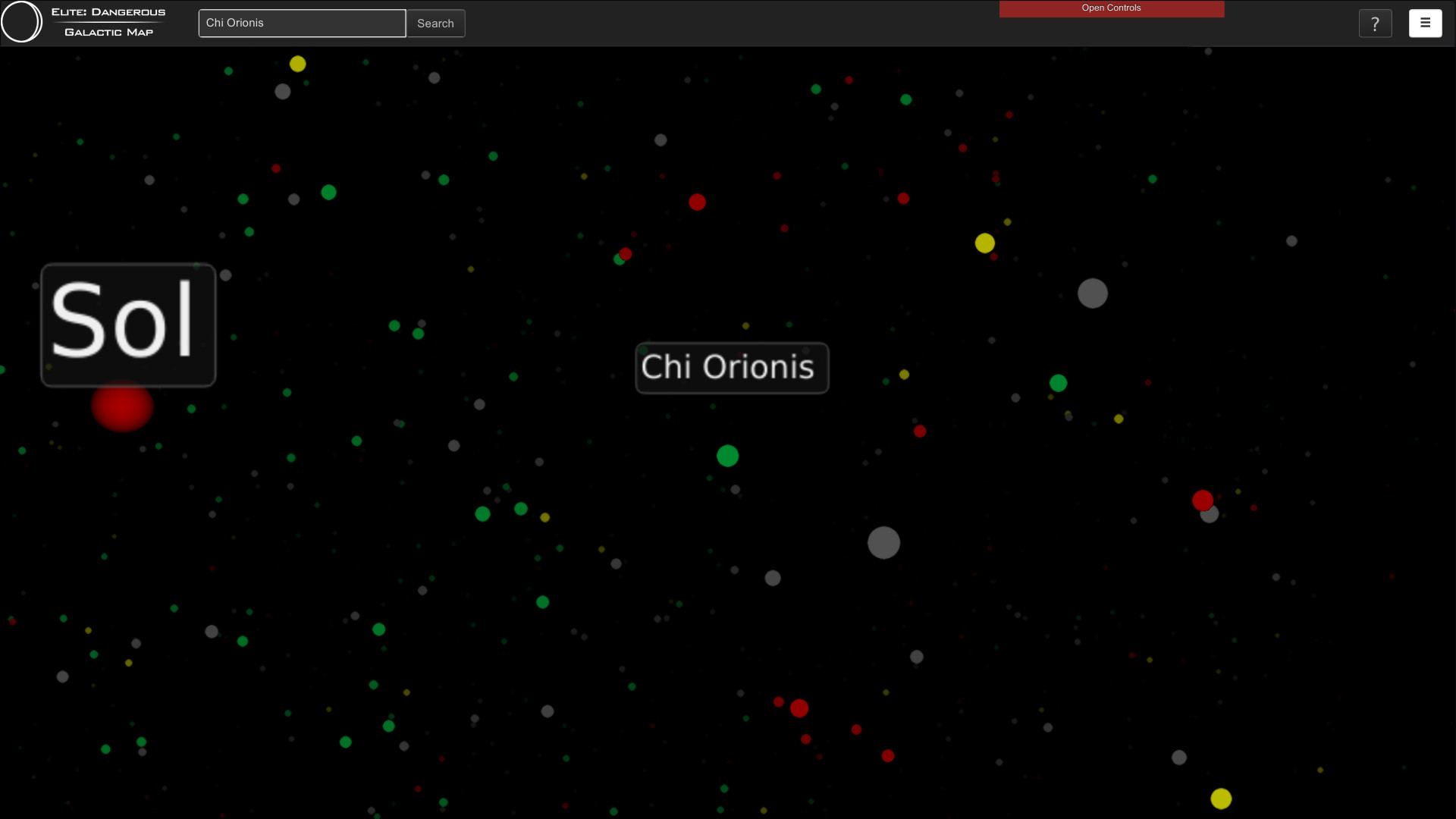
Task: Open Elite: Dangerous Galactic Map title
Action: tap(108, 22)
